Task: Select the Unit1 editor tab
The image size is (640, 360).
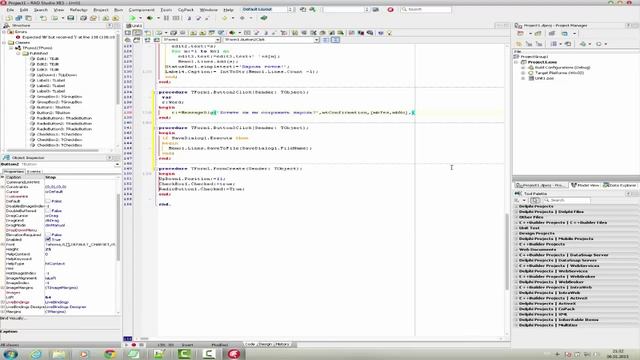Action: 134,26
